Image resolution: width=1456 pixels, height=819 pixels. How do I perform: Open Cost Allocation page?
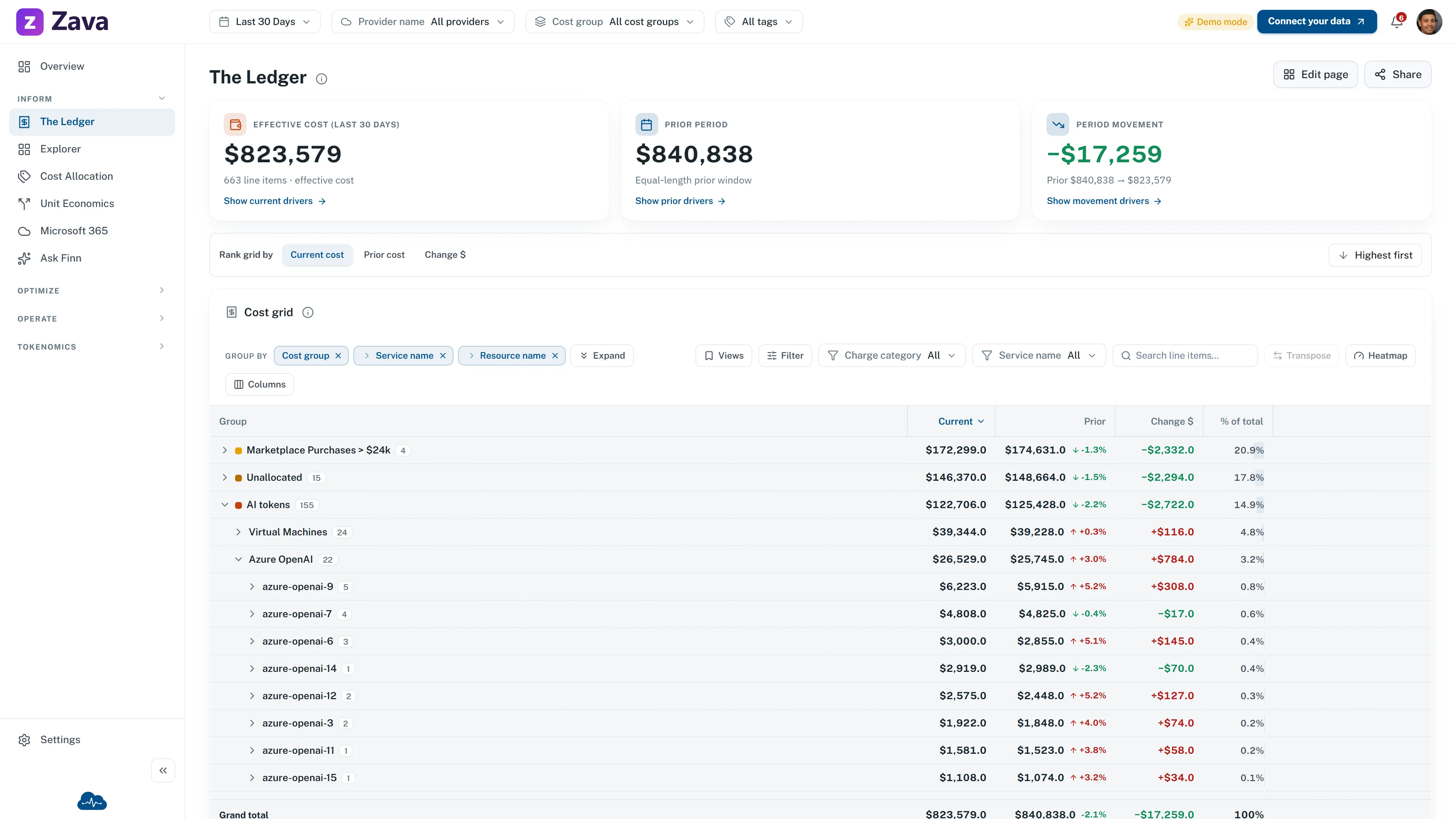tap(92, 176)
